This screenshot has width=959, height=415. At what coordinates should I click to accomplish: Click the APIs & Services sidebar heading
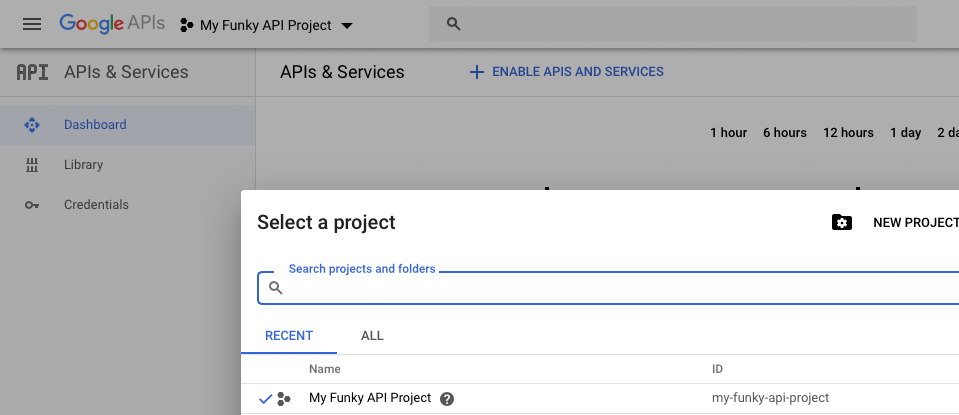126,72
